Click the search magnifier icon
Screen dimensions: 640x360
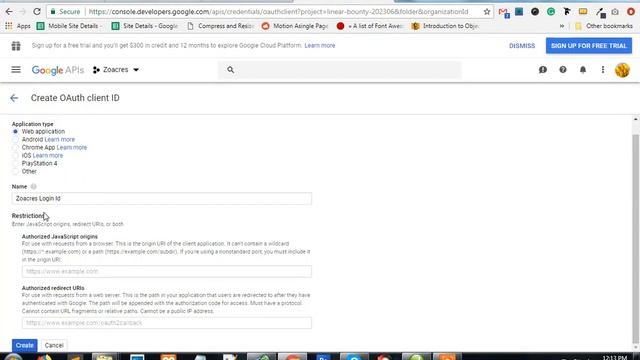(231, 70)
